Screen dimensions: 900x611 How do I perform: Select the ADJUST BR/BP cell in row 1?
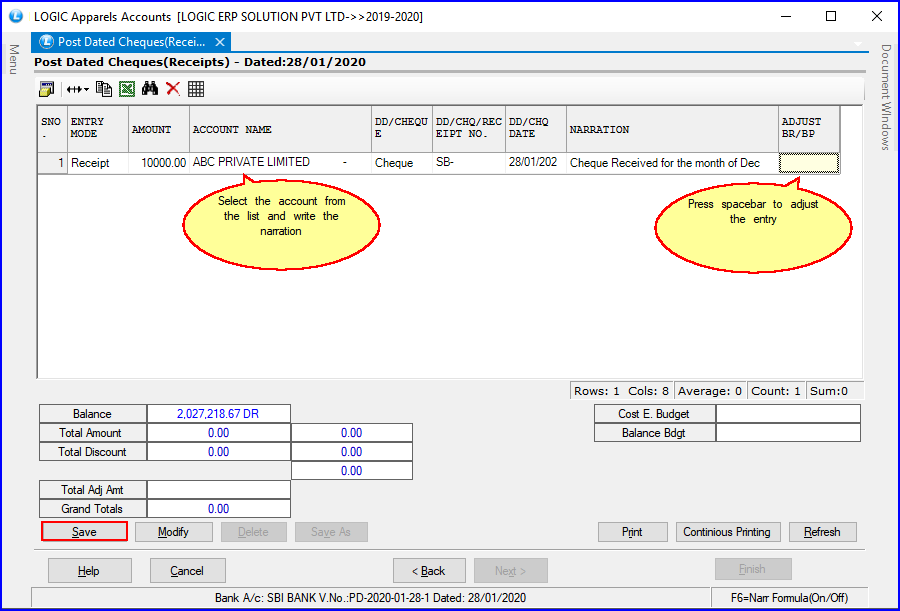click(809, 163)
